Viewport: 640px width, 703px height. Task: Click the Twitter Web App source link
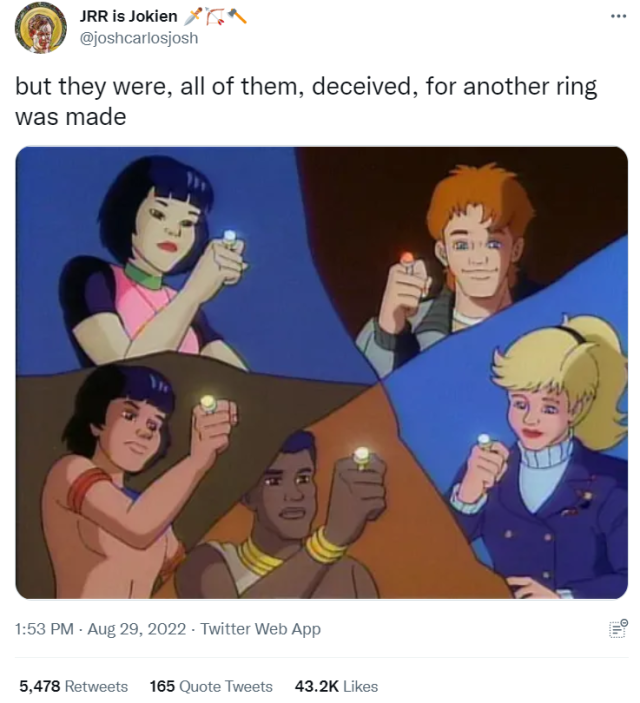[260, 629]
